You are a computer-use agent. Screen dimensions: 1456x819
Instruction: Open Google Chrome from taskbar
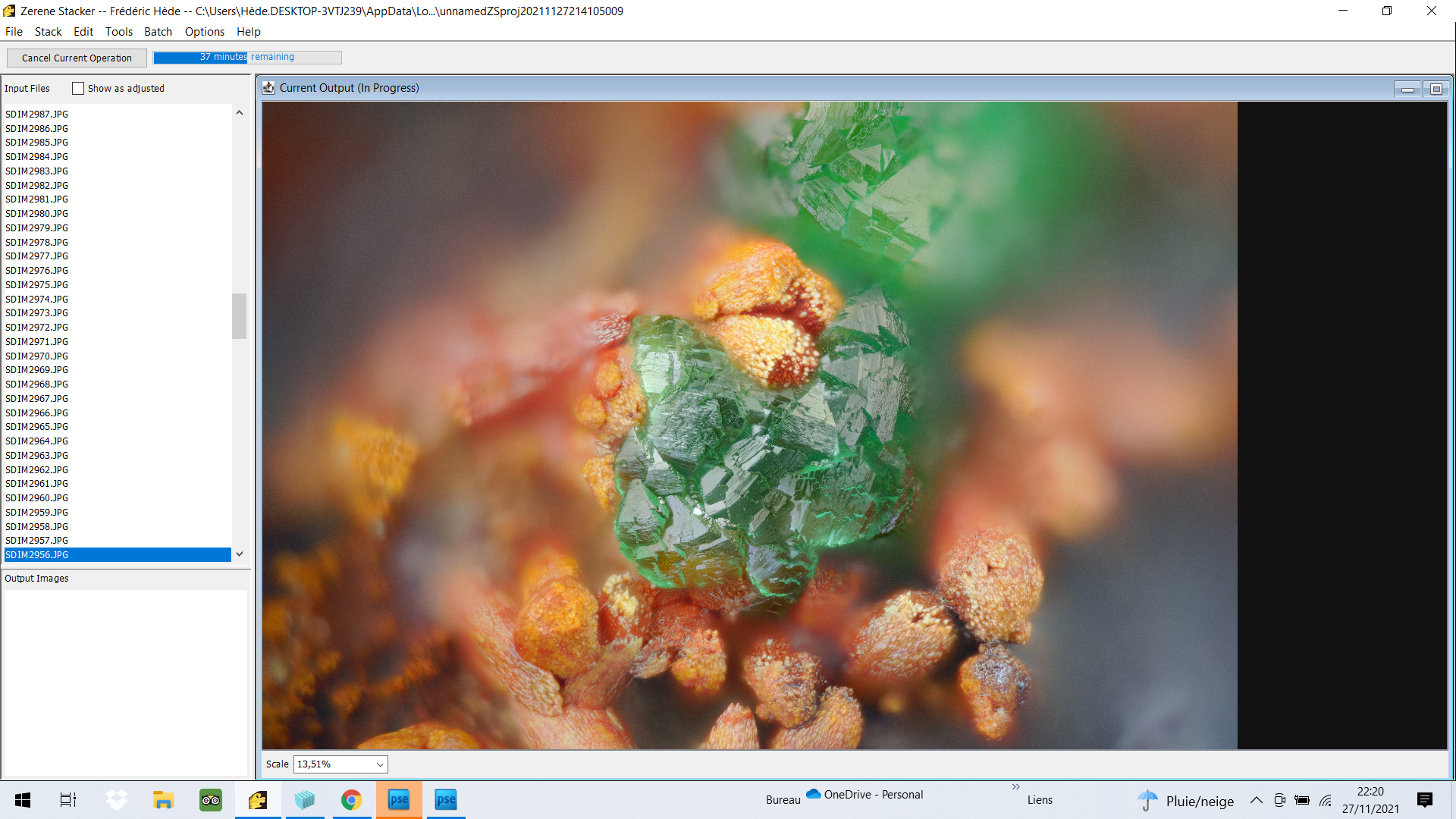coord(351,800)
